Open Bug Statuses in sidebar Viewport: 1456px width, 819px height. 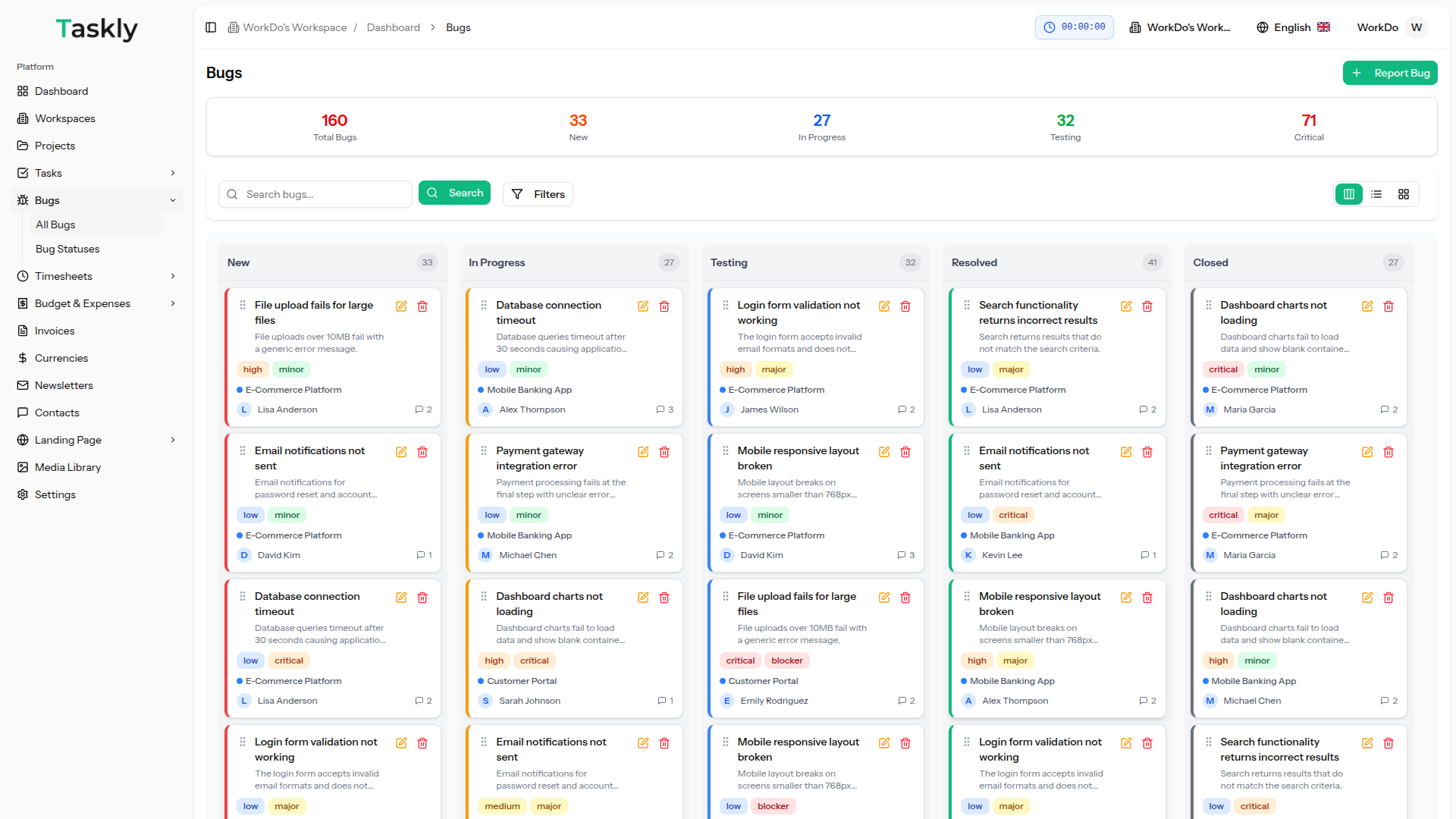click(67, 249)
